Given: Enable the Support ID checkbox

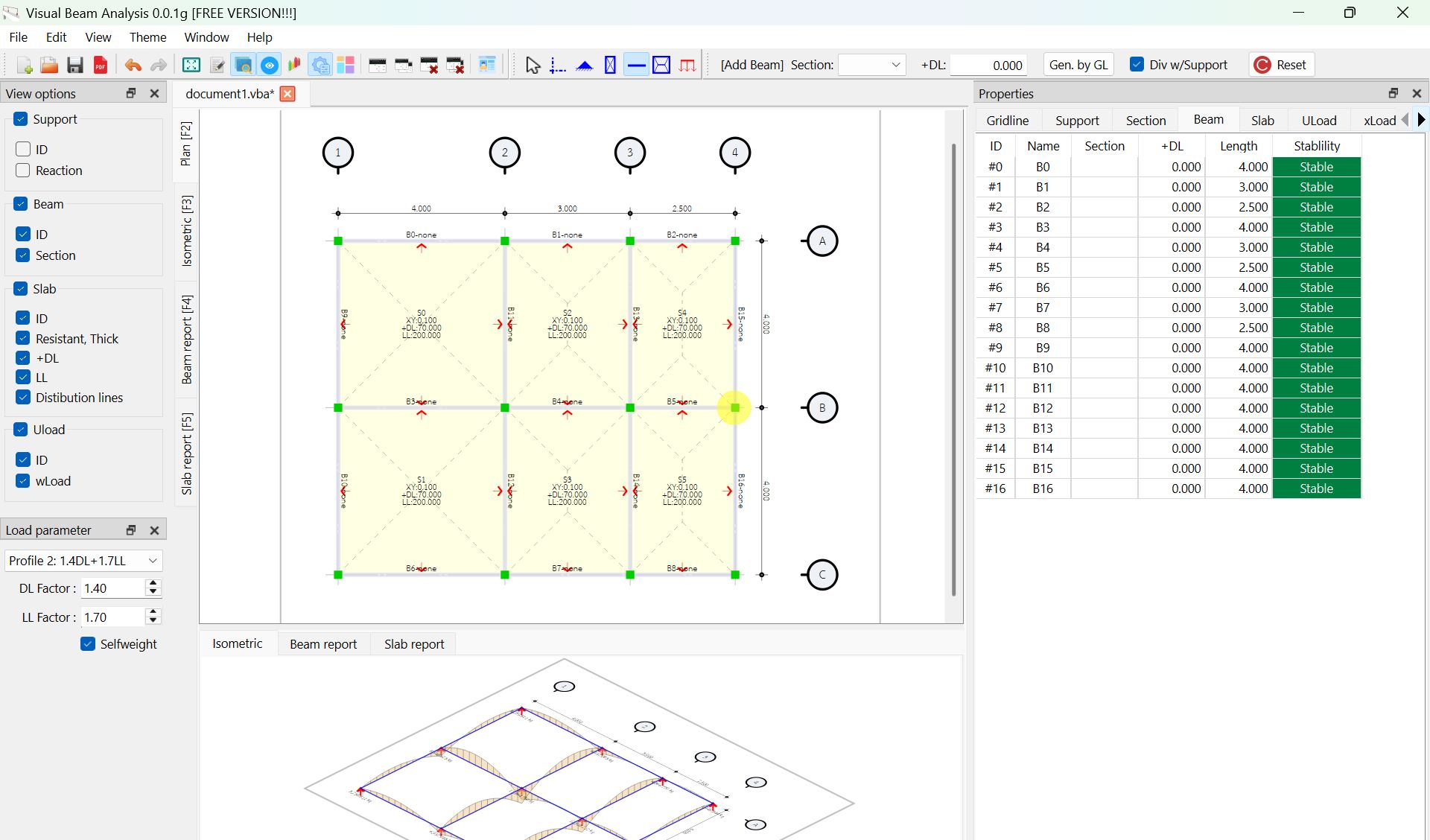Looking at the screenshot, I should [x=23, y=150].
